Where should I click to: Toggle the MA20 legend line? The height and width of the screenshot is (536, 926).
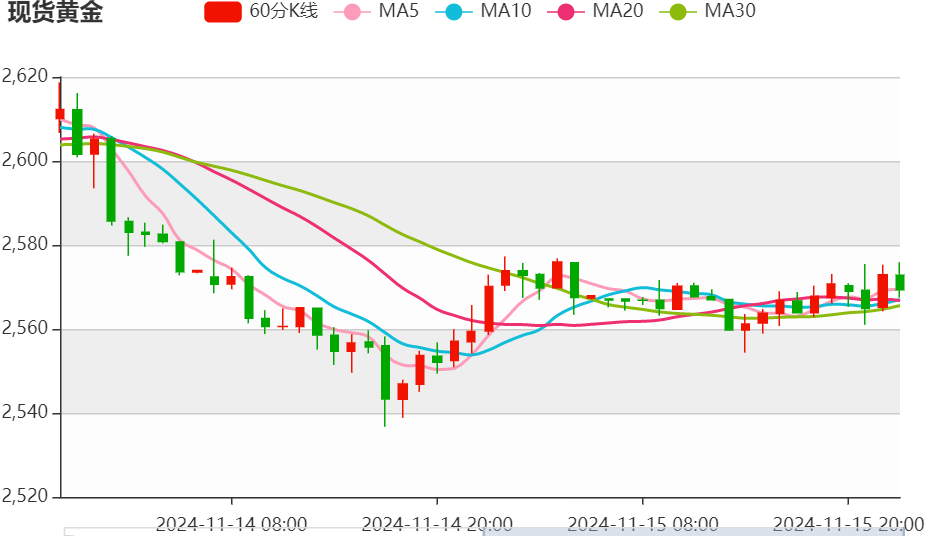595,11
